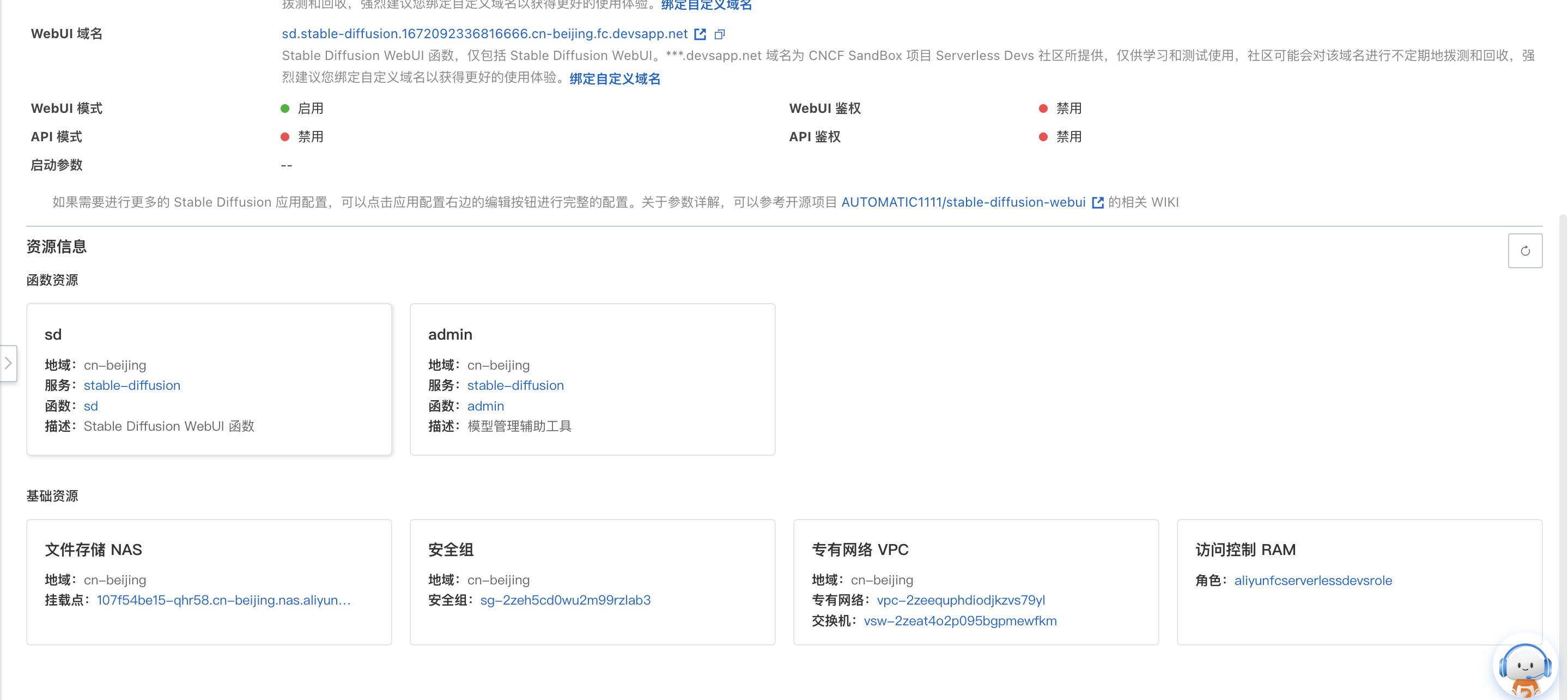Open security group sg-2zeh5cd0wu2m99rzlab3 link
Viewport: 1568px width, 700px height.
coord(565,600)
